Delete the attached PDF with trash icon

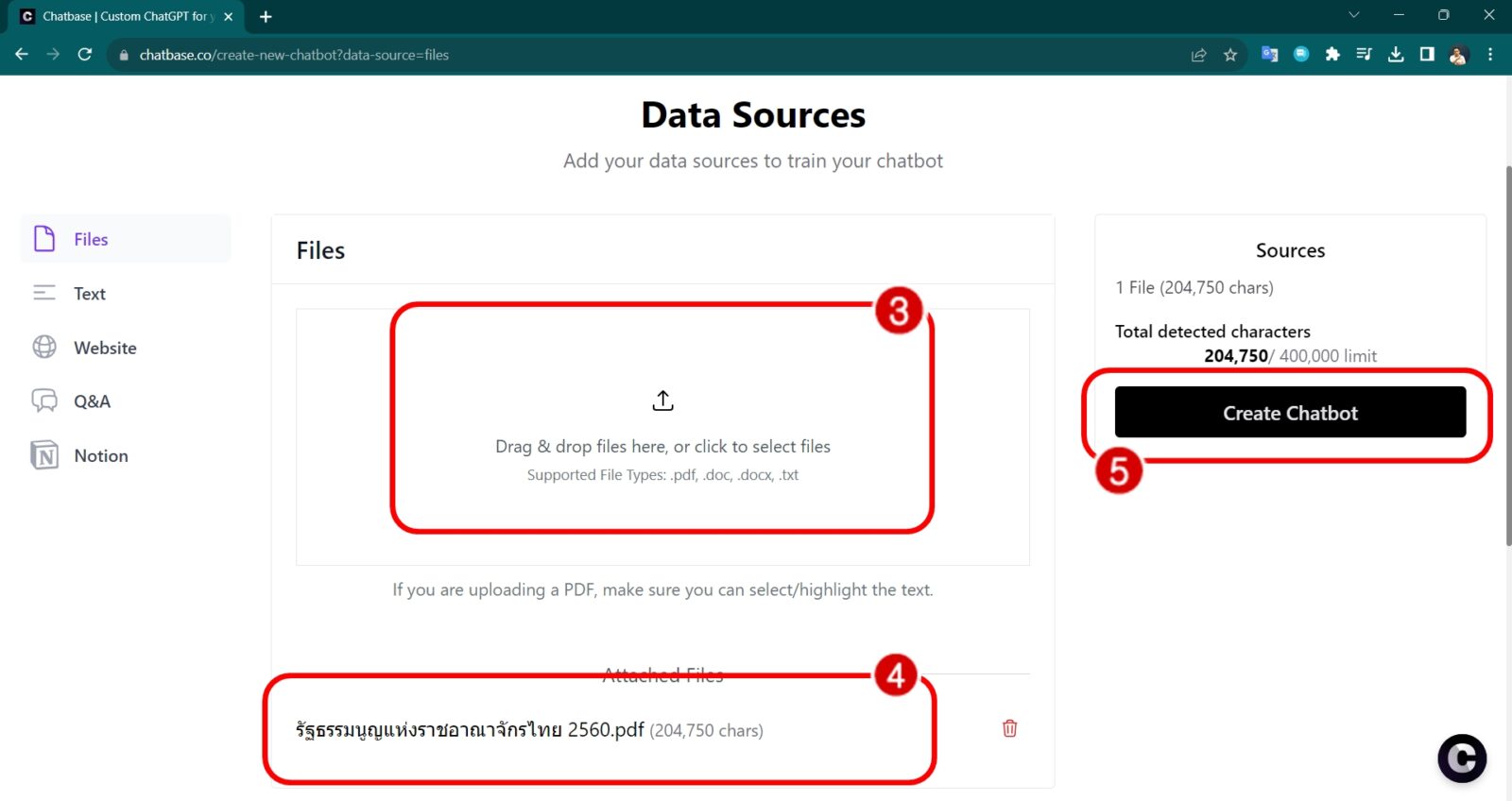[x=1009, y=728]
